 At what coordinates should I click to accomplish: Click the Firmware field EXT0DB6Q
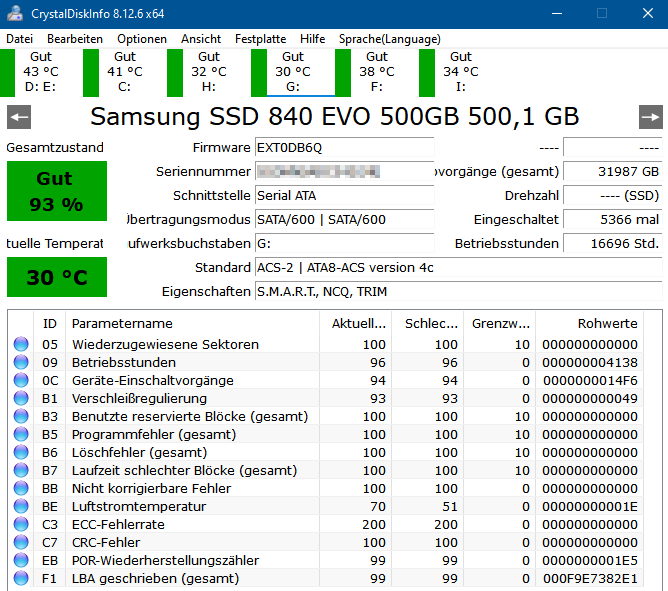[x=345, y=147]
